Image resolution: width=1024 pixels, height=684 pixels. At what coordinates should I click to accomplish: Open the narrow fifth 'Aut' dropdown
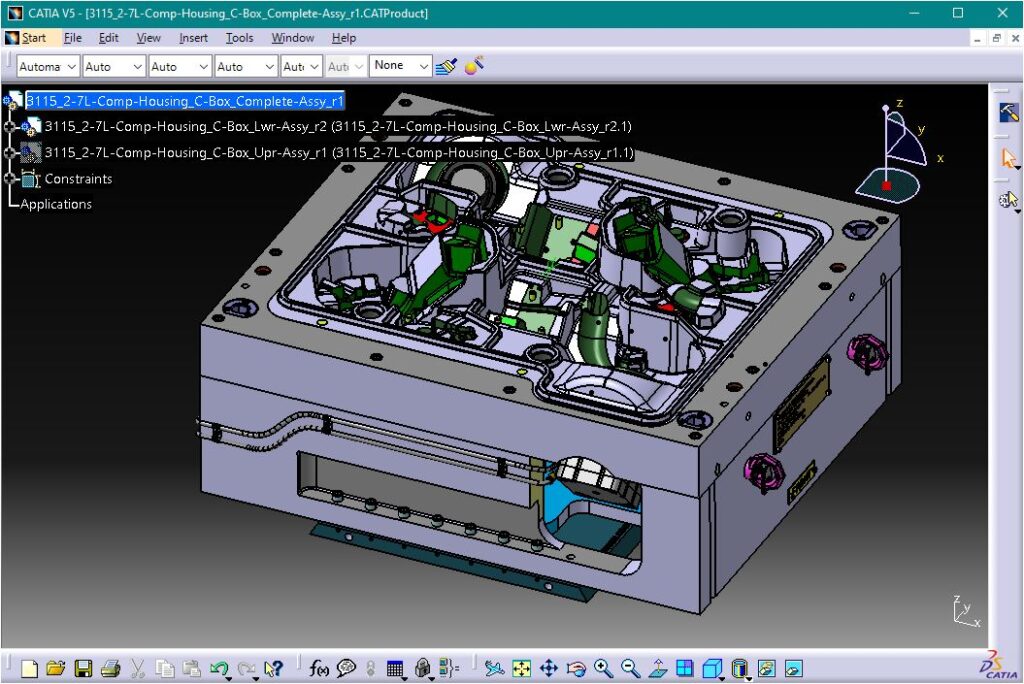(301, 66)
